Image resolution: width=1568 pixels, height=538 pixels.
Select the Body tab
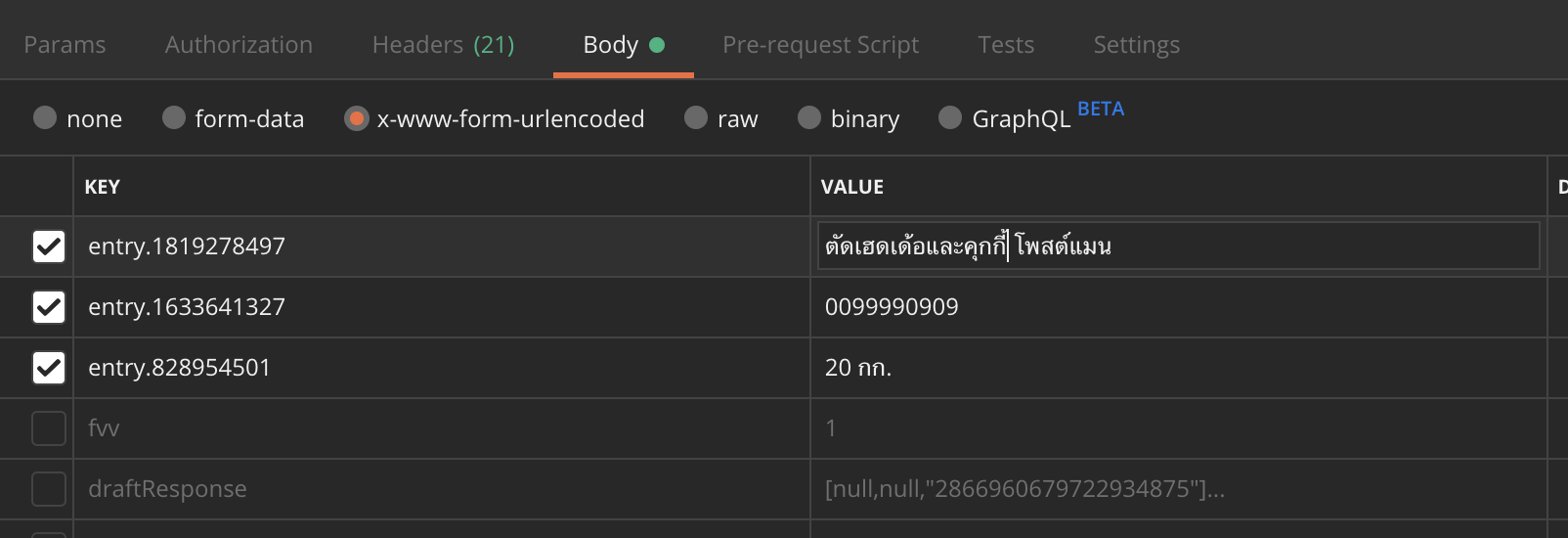(624, 45)
